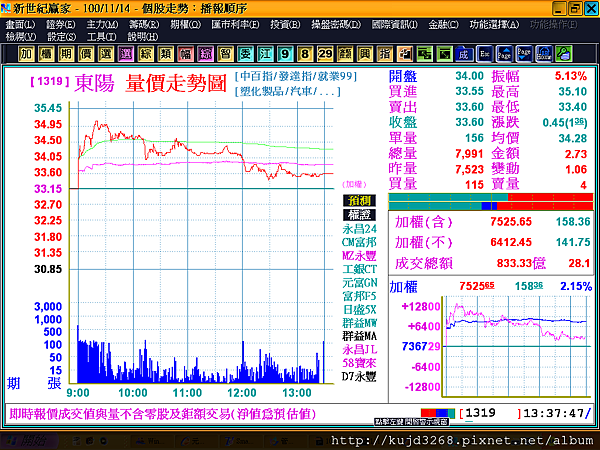Image resolution: width=600 pixels, height=450 pixels.
Task: Click the blue 成 toolbar icon
Action: [464, 54]
